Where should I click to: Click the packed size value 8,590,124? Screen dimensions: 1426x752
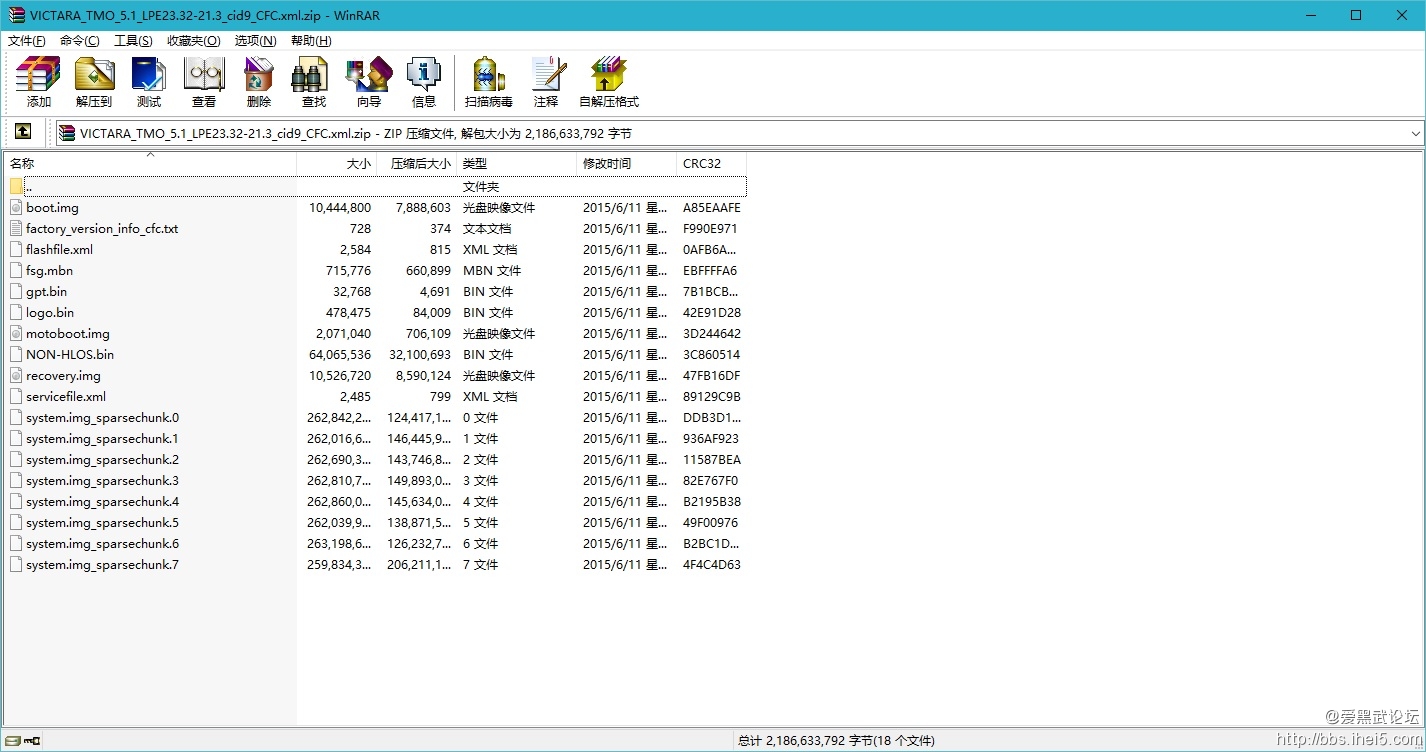[x=423, y=376]
